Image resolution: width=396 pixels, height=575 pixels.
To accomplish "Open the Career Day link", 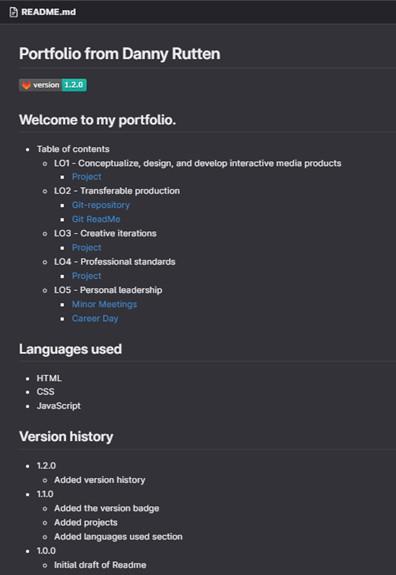I will [95, 318].
